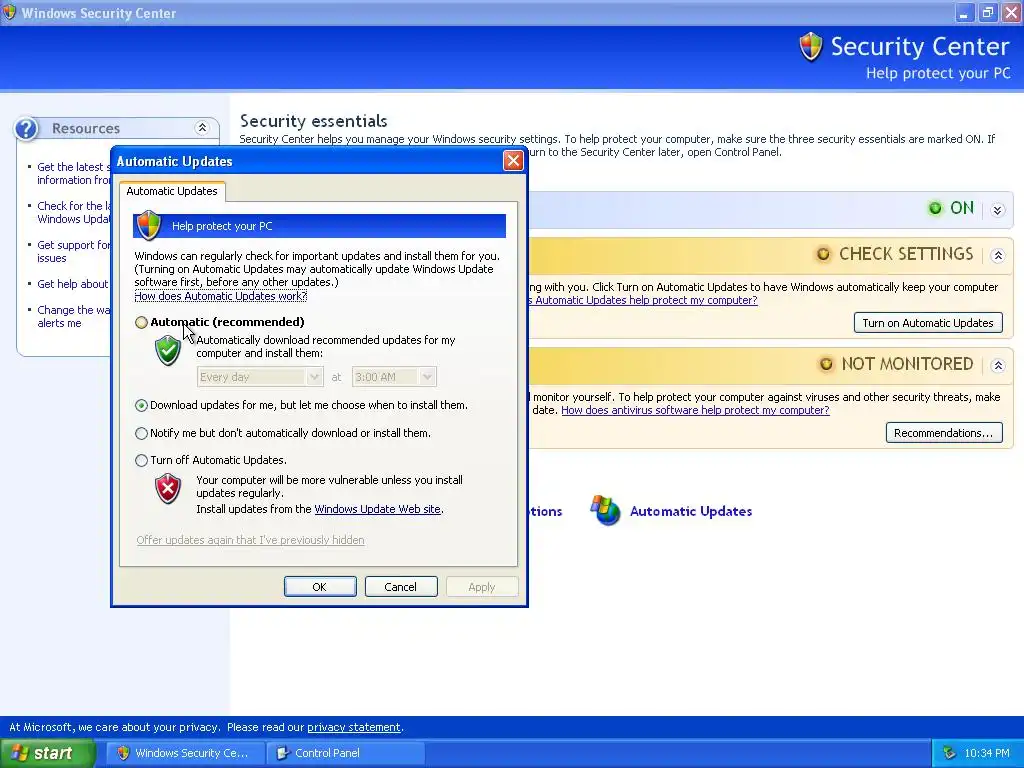Select the Automatic (recommended) radio option
This screenshot has height=768, width=1024.
tap(141, 322)
